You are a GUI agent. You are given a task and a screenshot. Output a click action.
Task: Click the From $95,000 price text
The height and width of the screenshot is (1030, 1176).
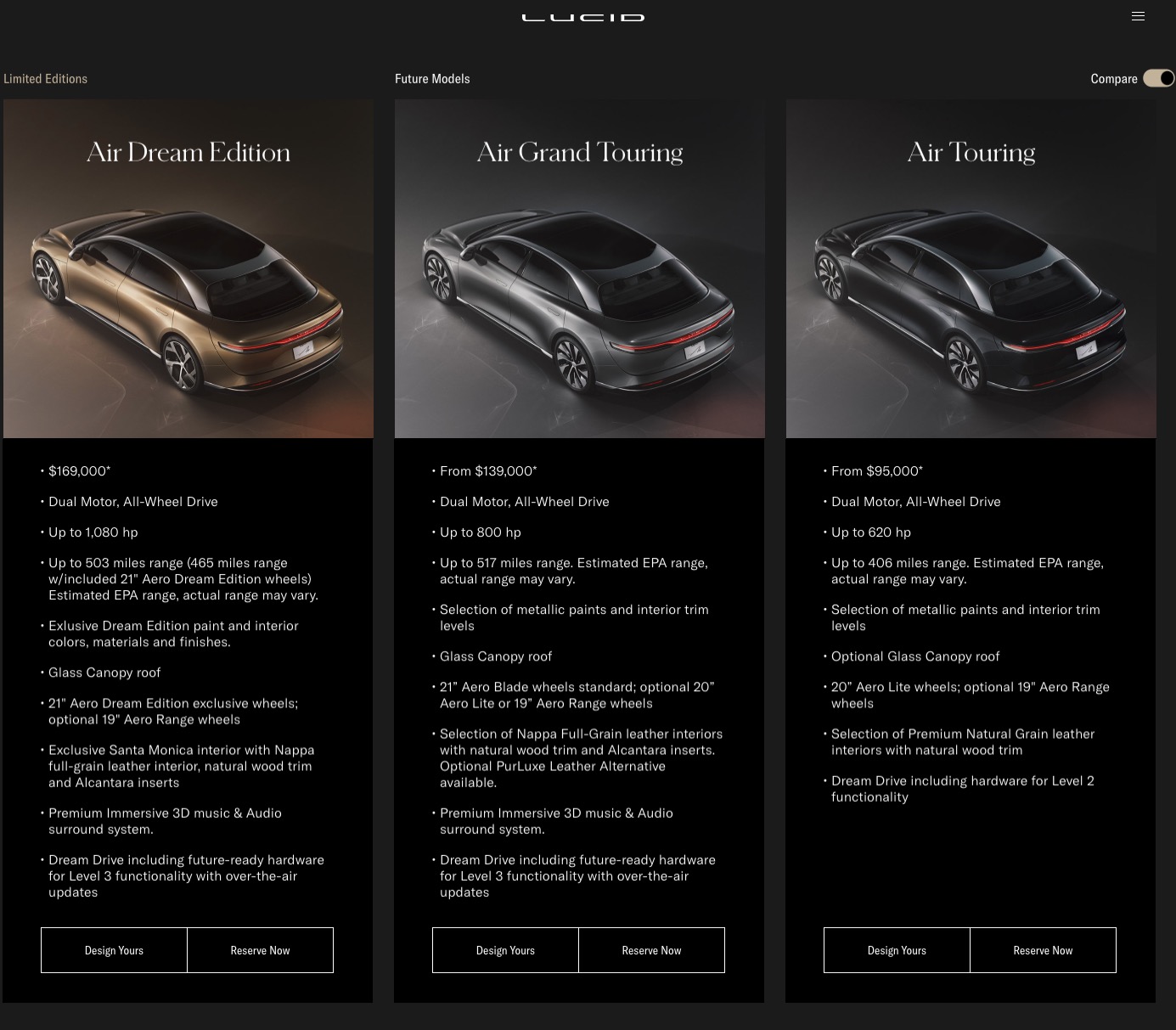(877, 471)
